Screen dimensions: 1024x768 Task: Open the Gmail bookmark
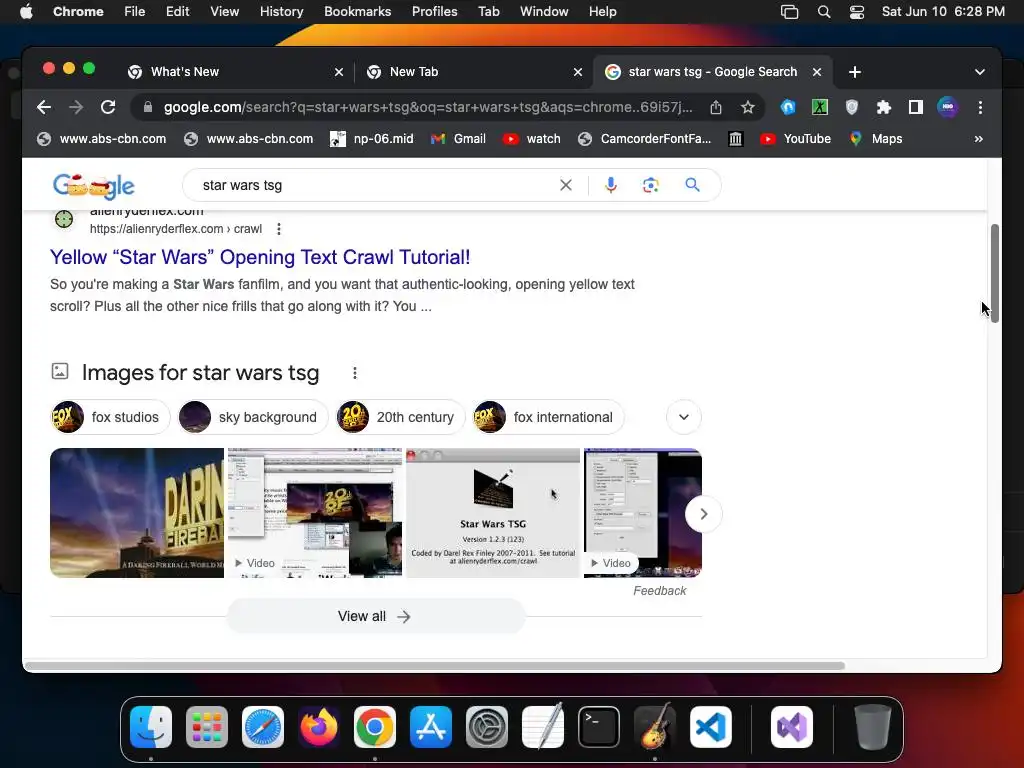[x=458, y=139]
